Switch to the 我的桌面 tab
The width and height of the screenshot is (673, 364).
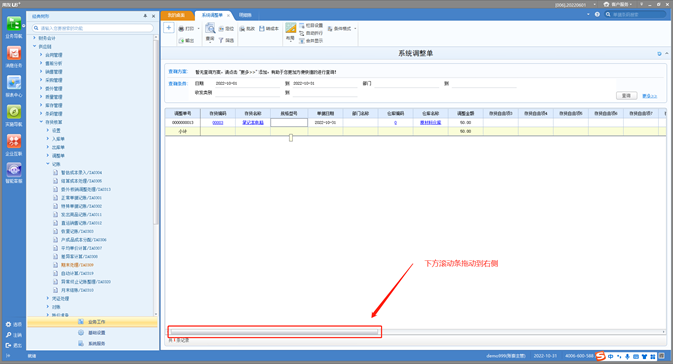pos(176,15)
